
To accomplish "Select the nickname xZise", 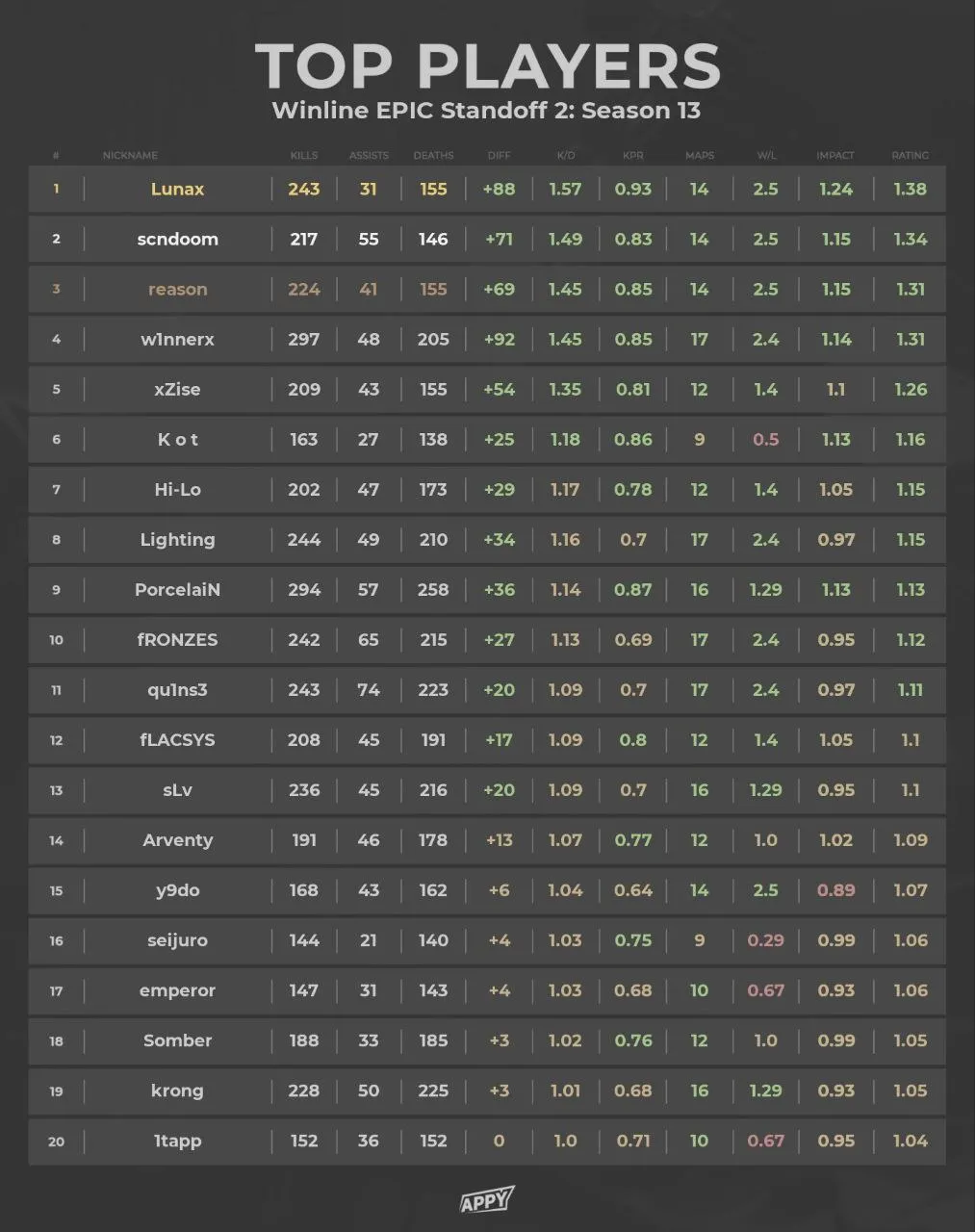I will coord(177,389).
